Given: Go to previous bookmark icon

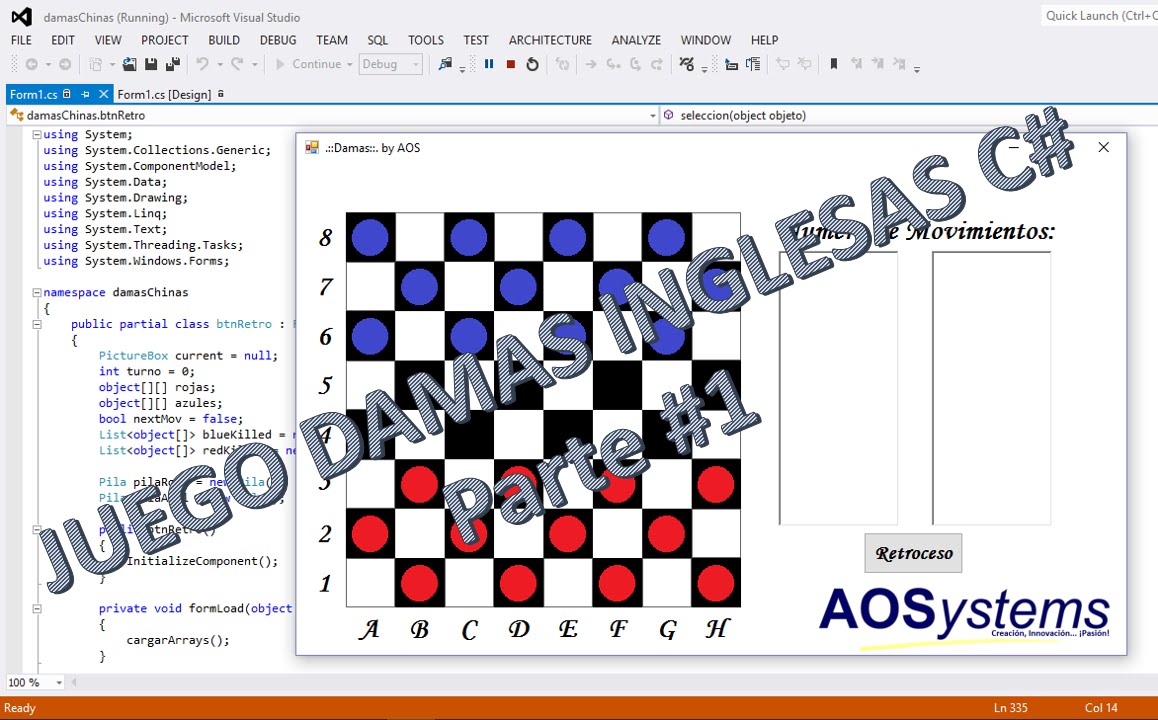Looking at the screenshot, I should click(x=856, y=64).
